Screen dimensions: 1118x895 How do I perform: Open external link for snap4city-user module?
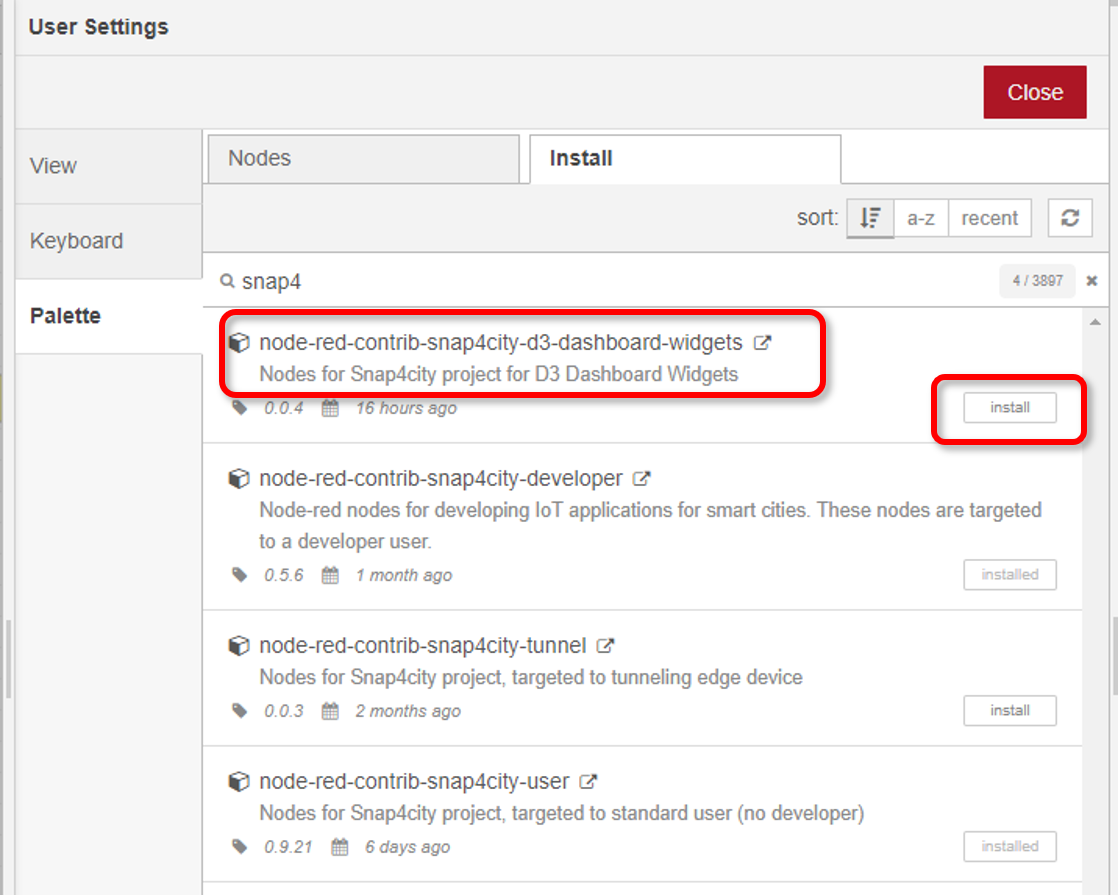click(589, 782)
